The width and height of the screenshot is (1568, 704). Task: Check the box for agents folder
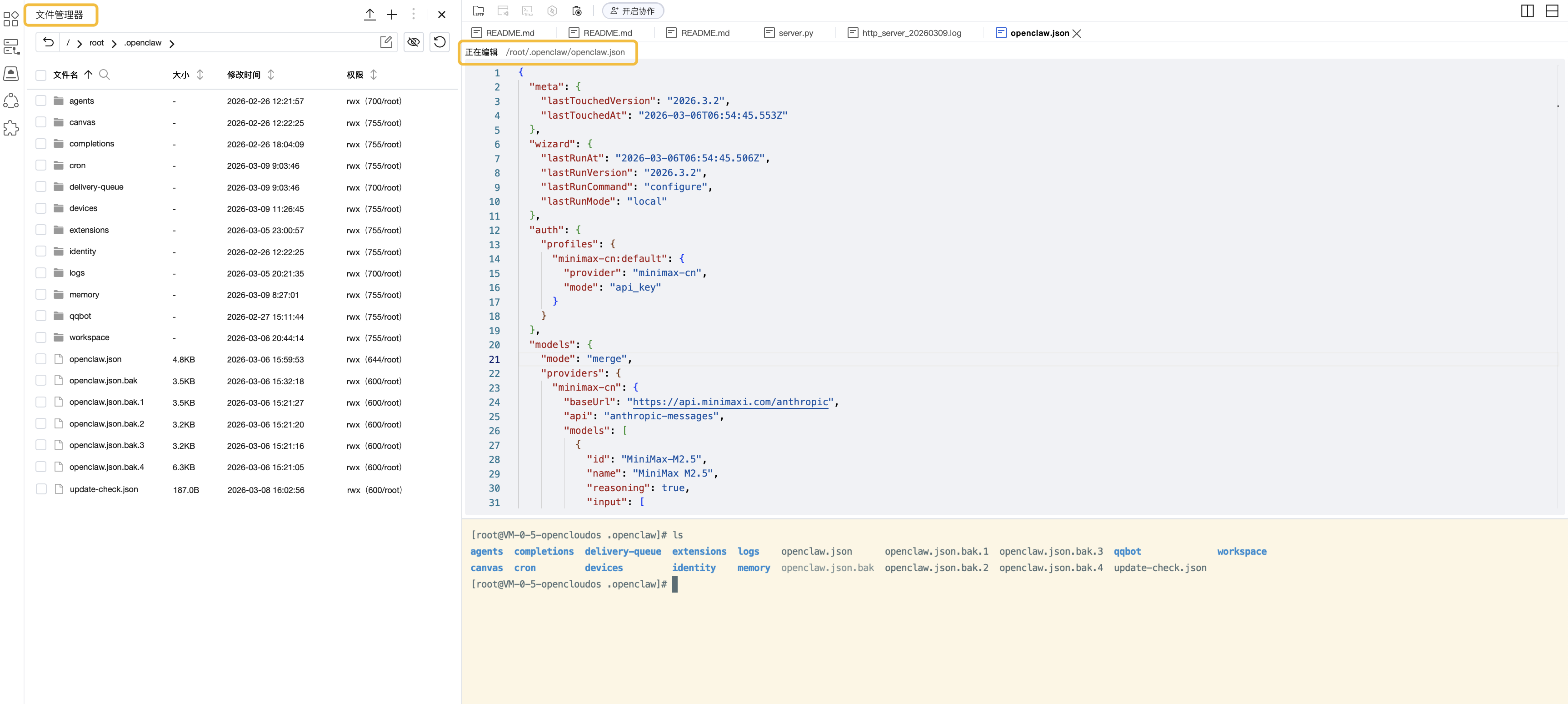(41, 101)
